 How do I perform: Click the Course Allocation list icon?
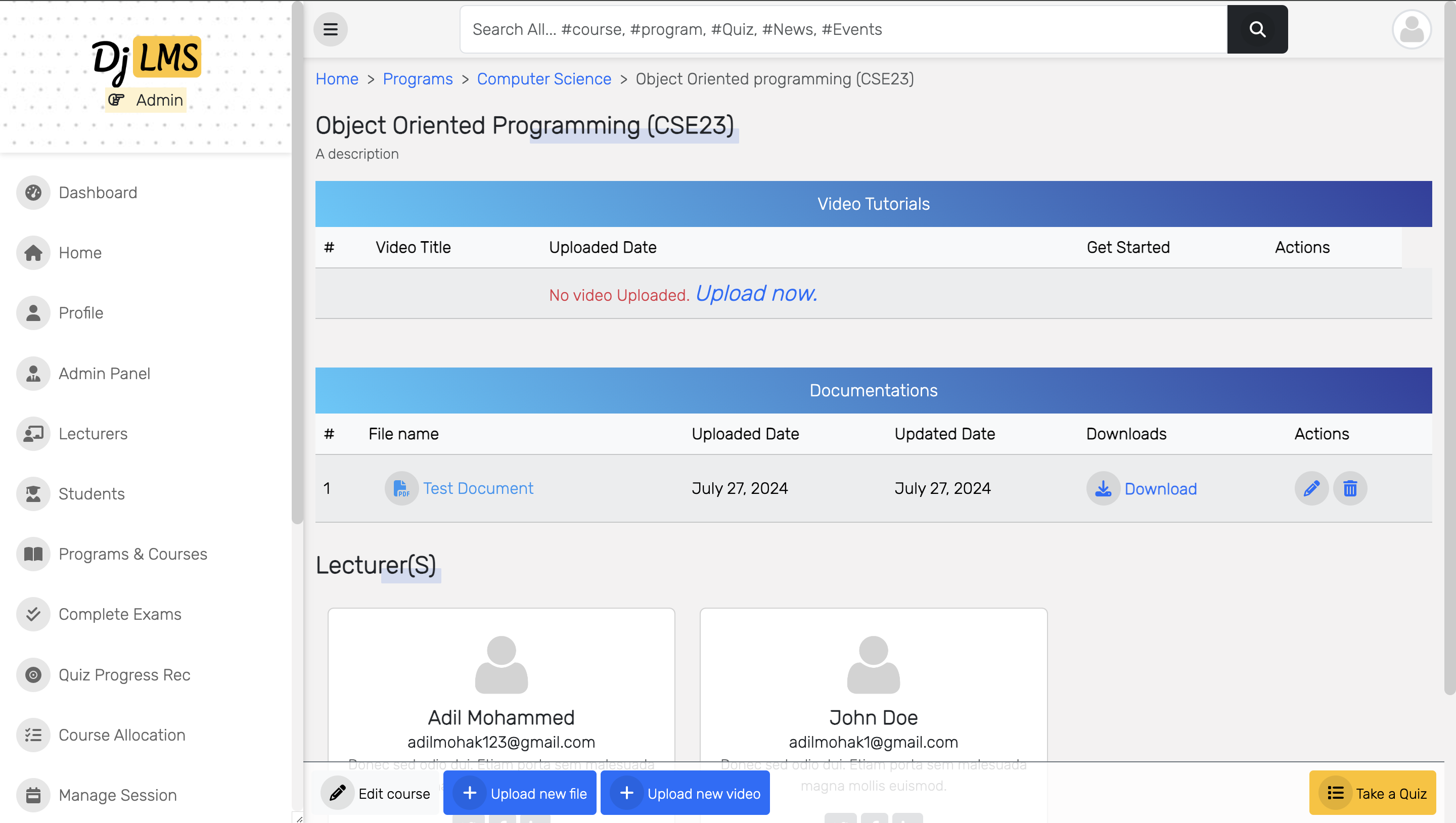click(x=33, y=735)
